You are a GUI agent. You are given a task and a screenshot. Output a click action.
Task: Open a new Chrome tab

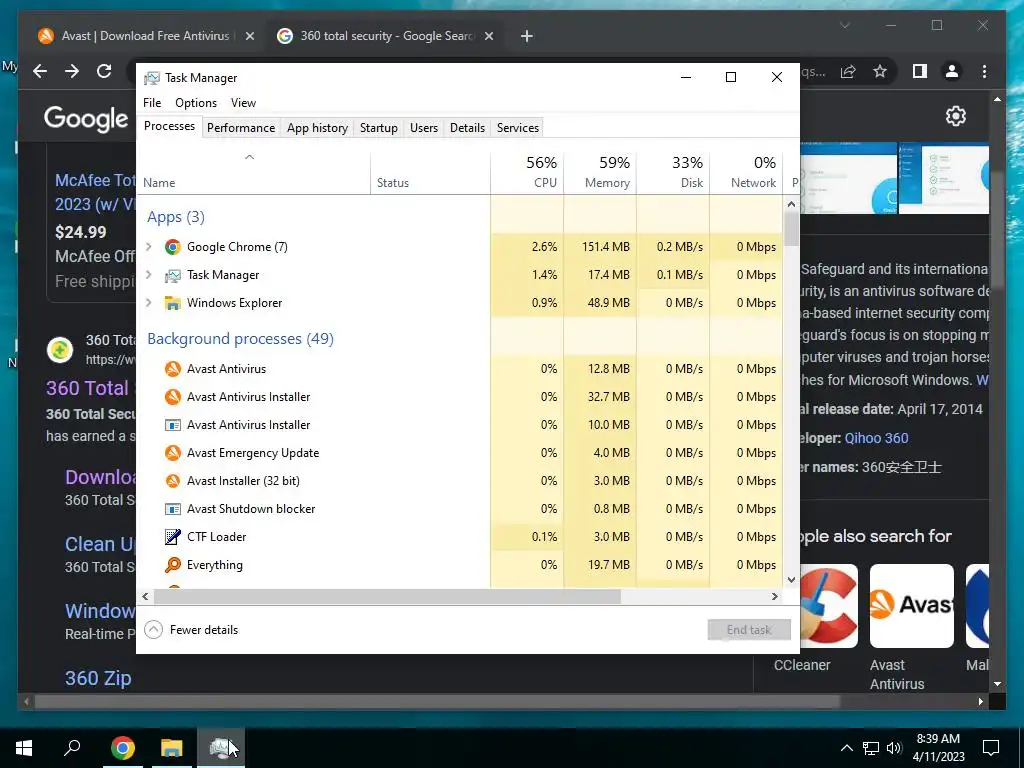click(527, 36)
